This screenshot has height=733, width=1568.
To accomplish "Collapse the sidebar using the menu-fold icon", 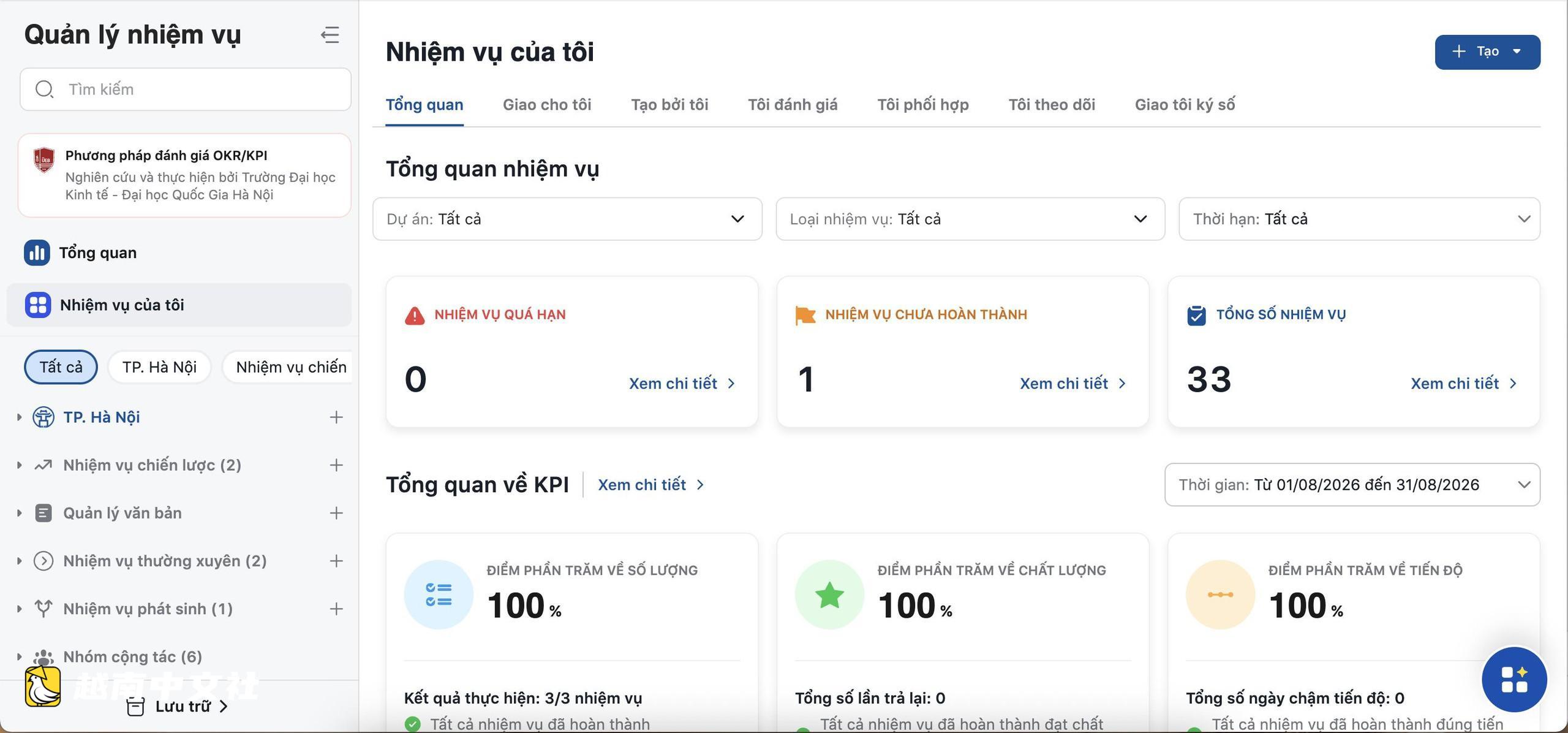I will tap(330, 35).
